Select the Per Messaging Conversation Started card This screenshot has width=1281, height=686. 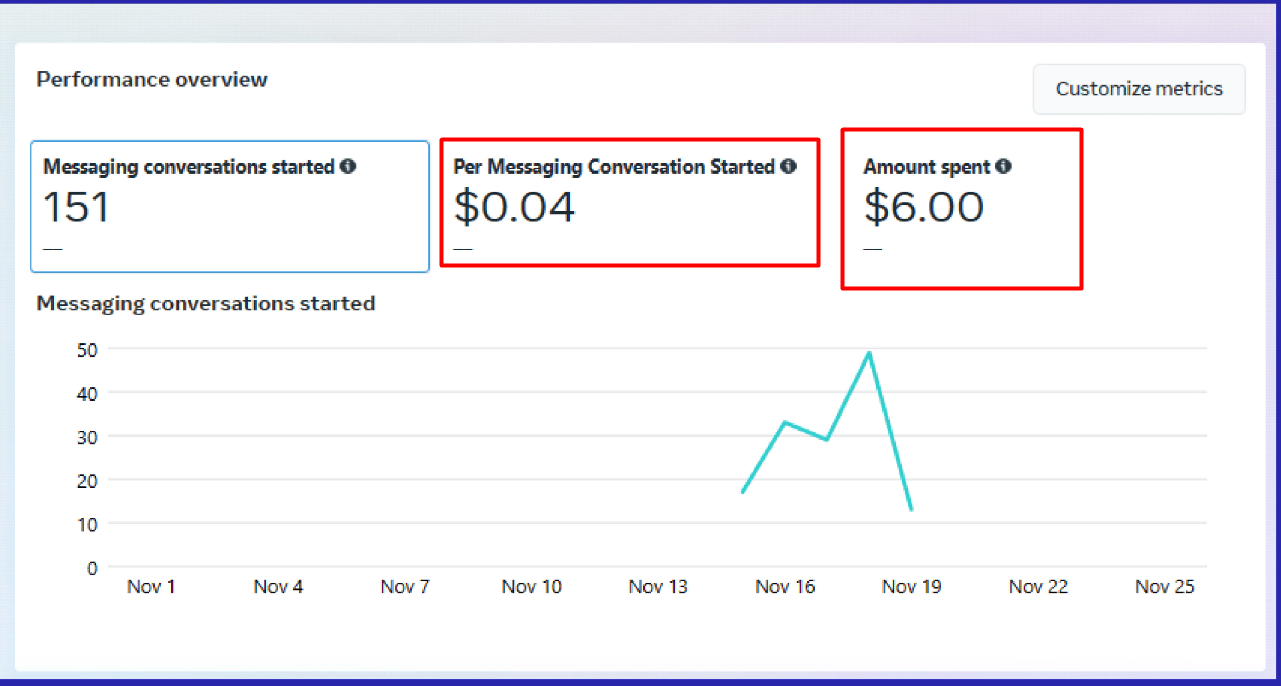coord(629,203)
